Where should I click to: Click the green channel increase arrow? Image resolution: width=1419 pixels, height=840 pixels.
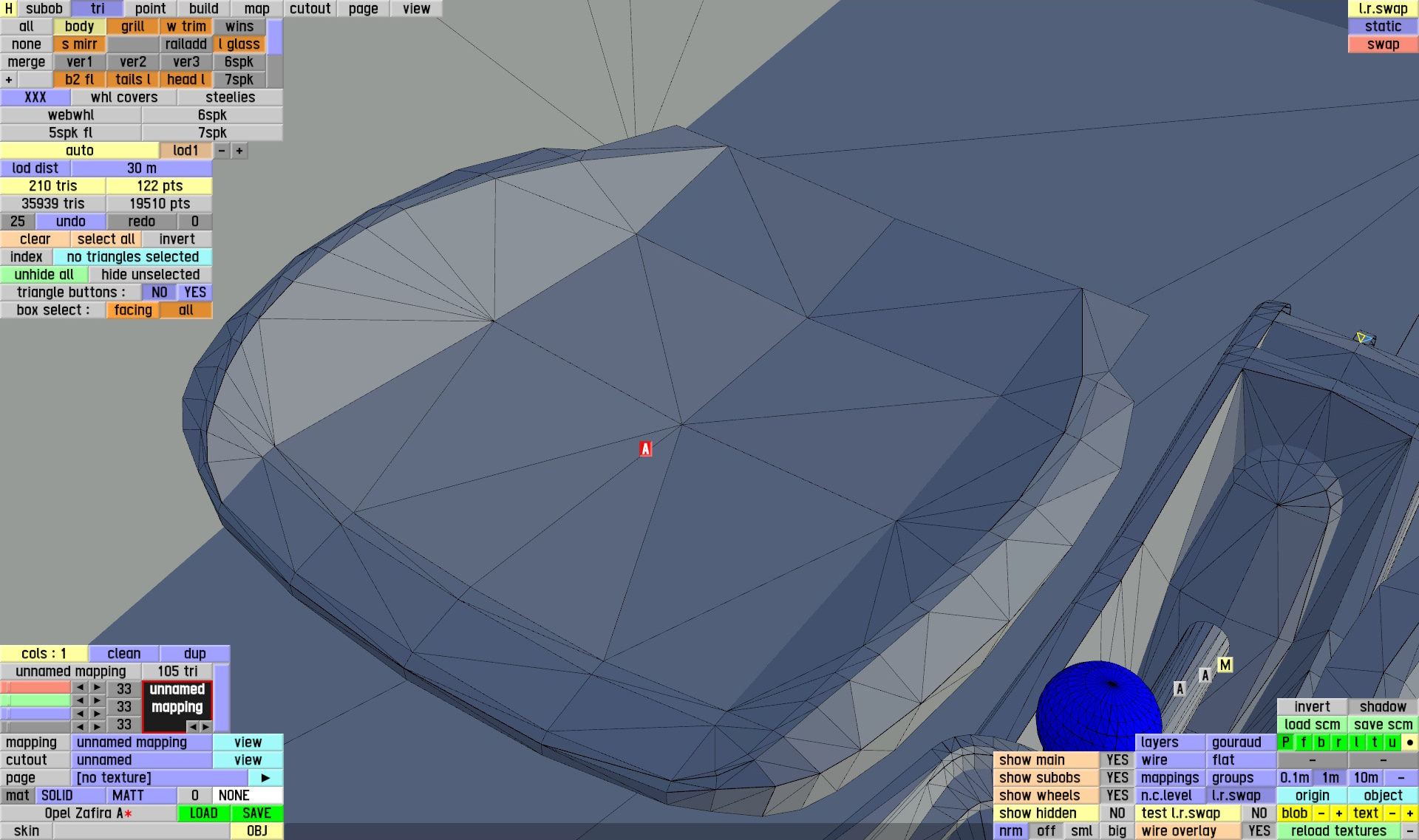click(x=97, y=700)
